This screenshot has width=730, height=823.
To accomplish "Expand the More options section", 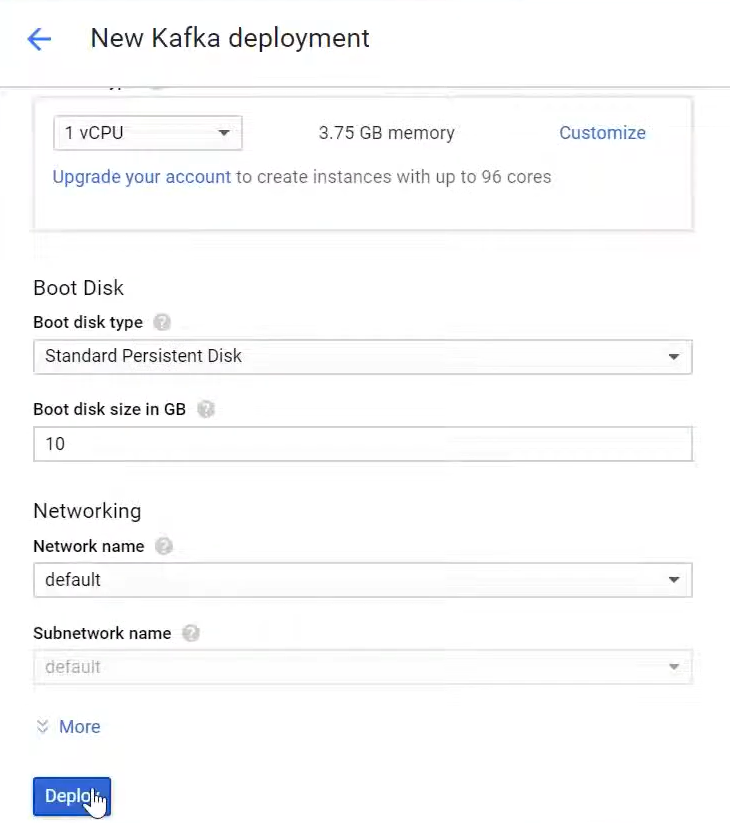I will pos(68,727).
